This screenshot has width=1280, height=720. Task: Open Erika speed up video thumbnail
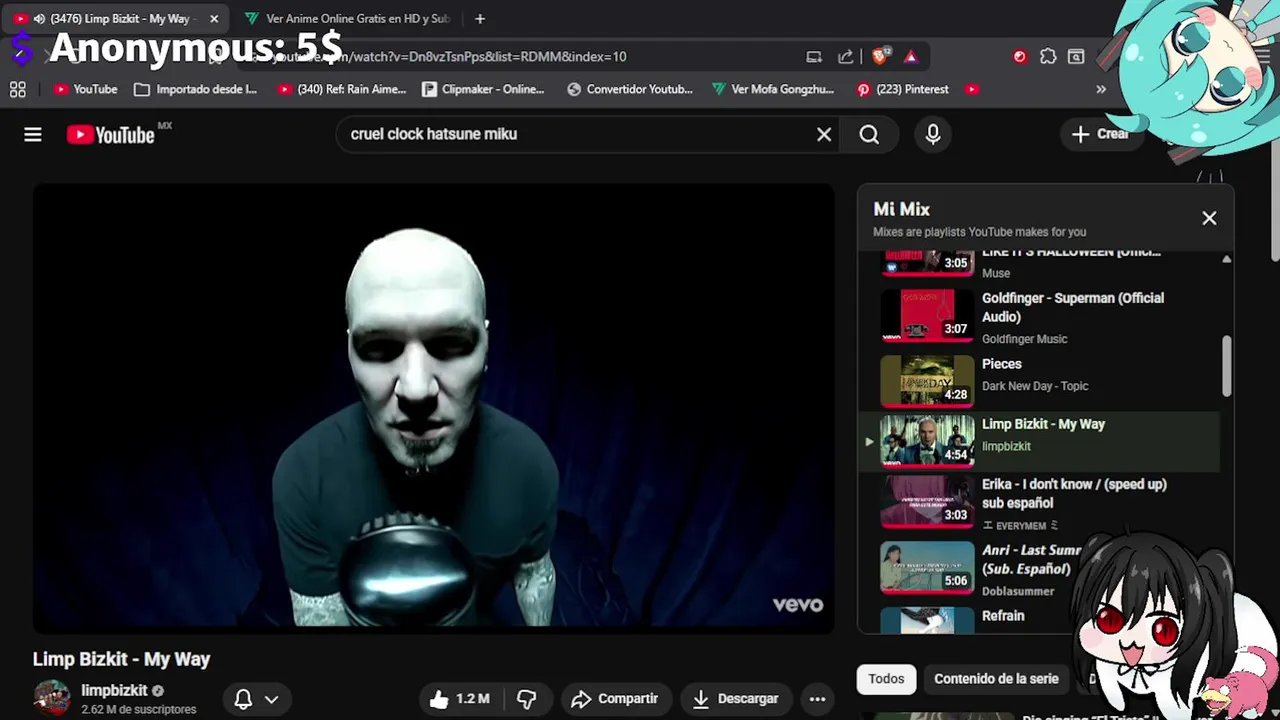coord(927,501)
